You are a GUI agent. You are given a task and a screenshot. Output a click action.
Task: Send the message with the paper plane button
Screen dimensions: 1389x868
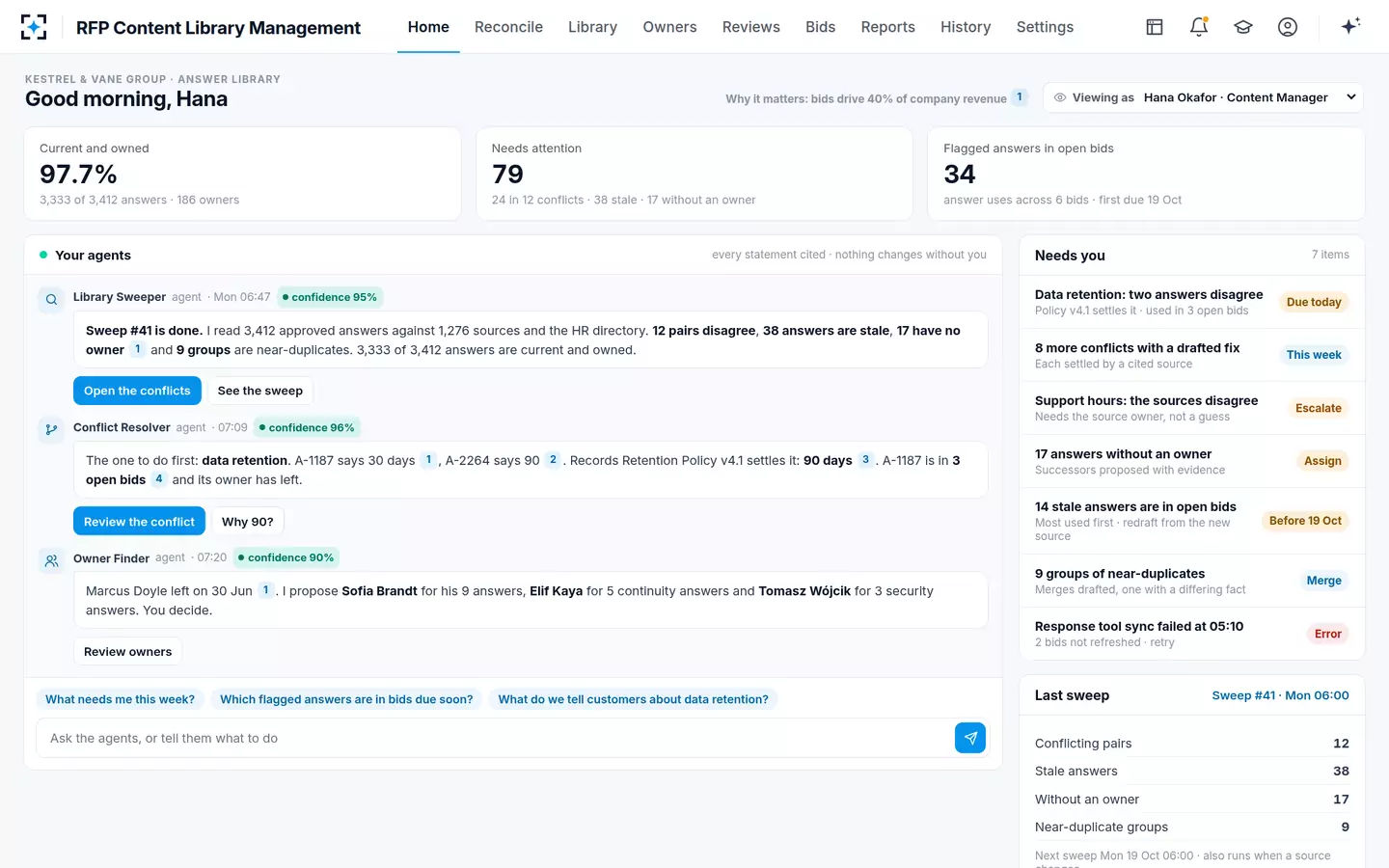click(970, 738)
